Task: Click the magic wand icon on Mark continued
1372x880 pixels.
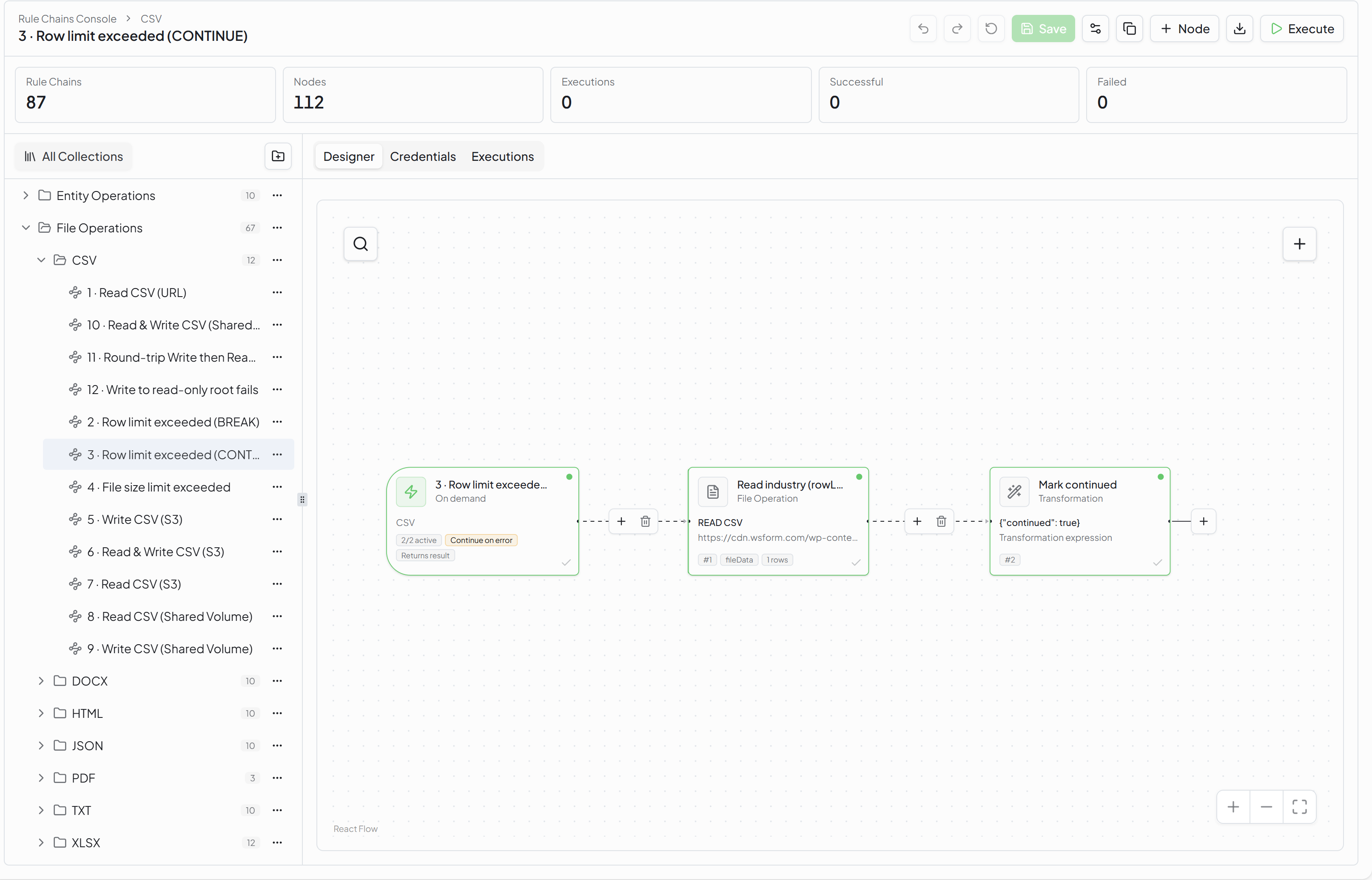Action: pyautogui.click(x=1014, y=491)
